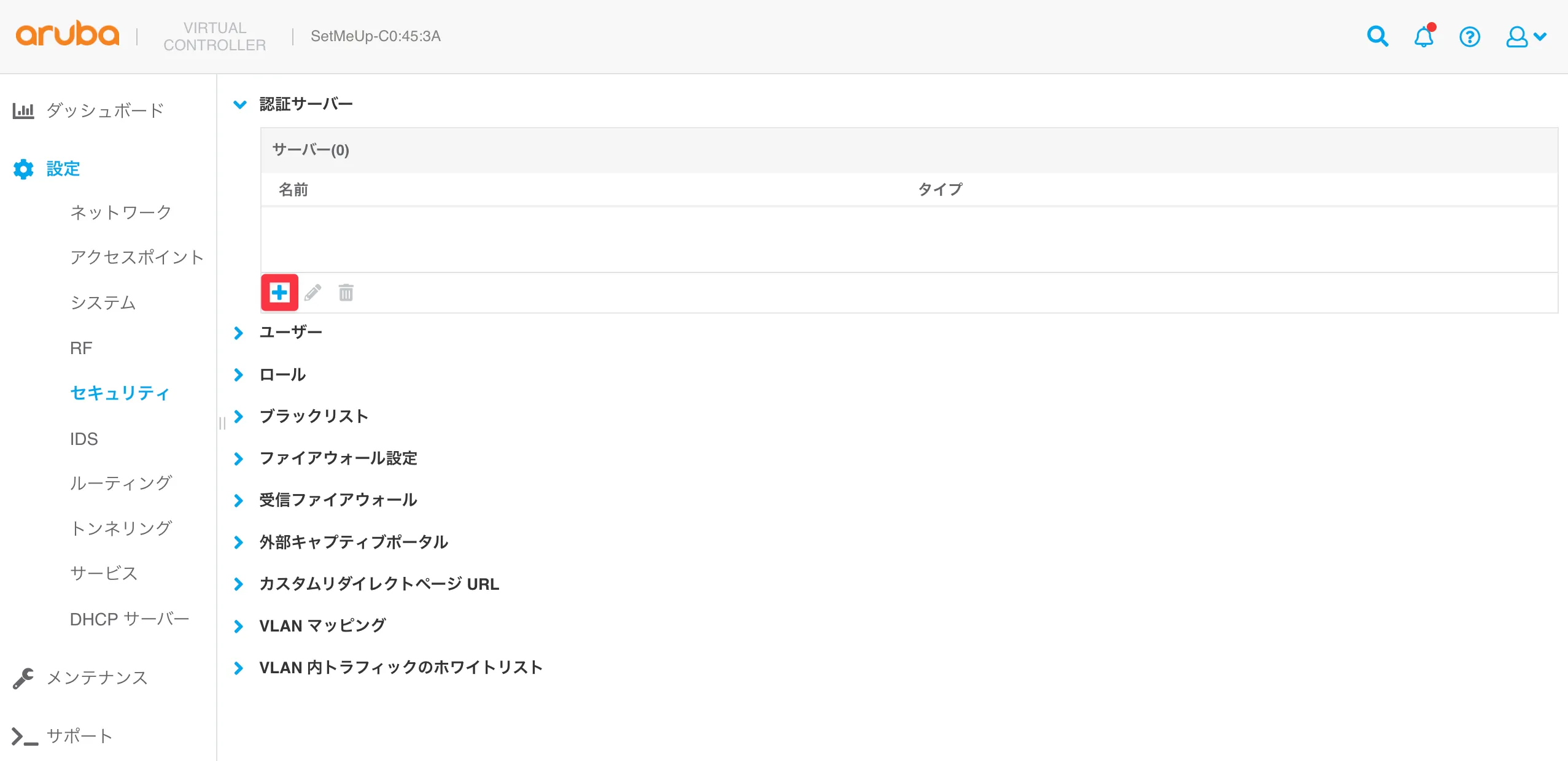Click the trash delete server icon
Screen dimensions: 1568x761
[346, 293]
